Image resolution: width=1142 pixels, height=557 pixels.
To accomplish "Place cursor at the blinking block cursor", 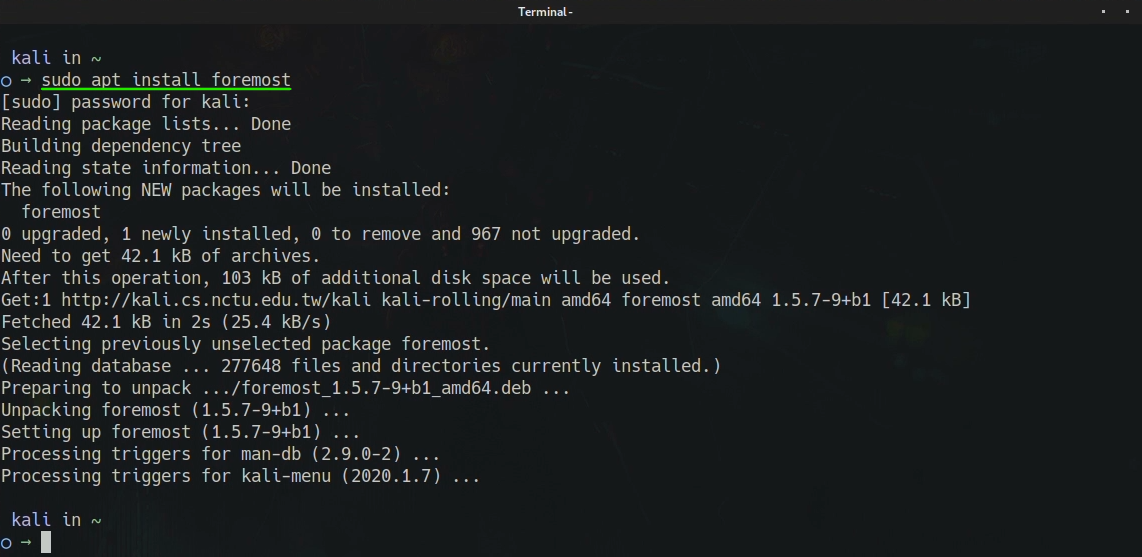I will [x=46, y=542].
